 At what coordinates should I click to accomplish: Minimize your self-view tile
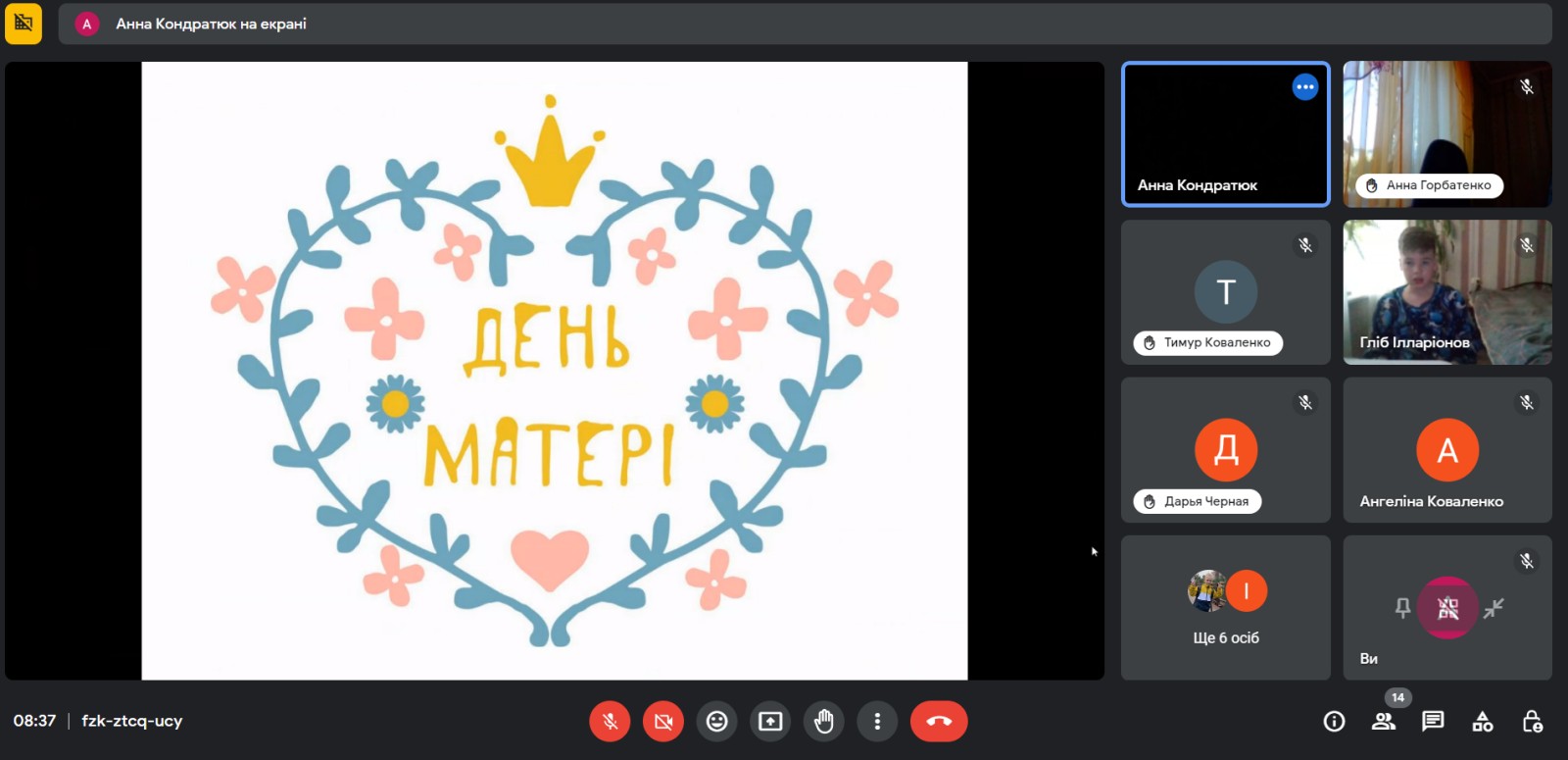click(1494, 608)
